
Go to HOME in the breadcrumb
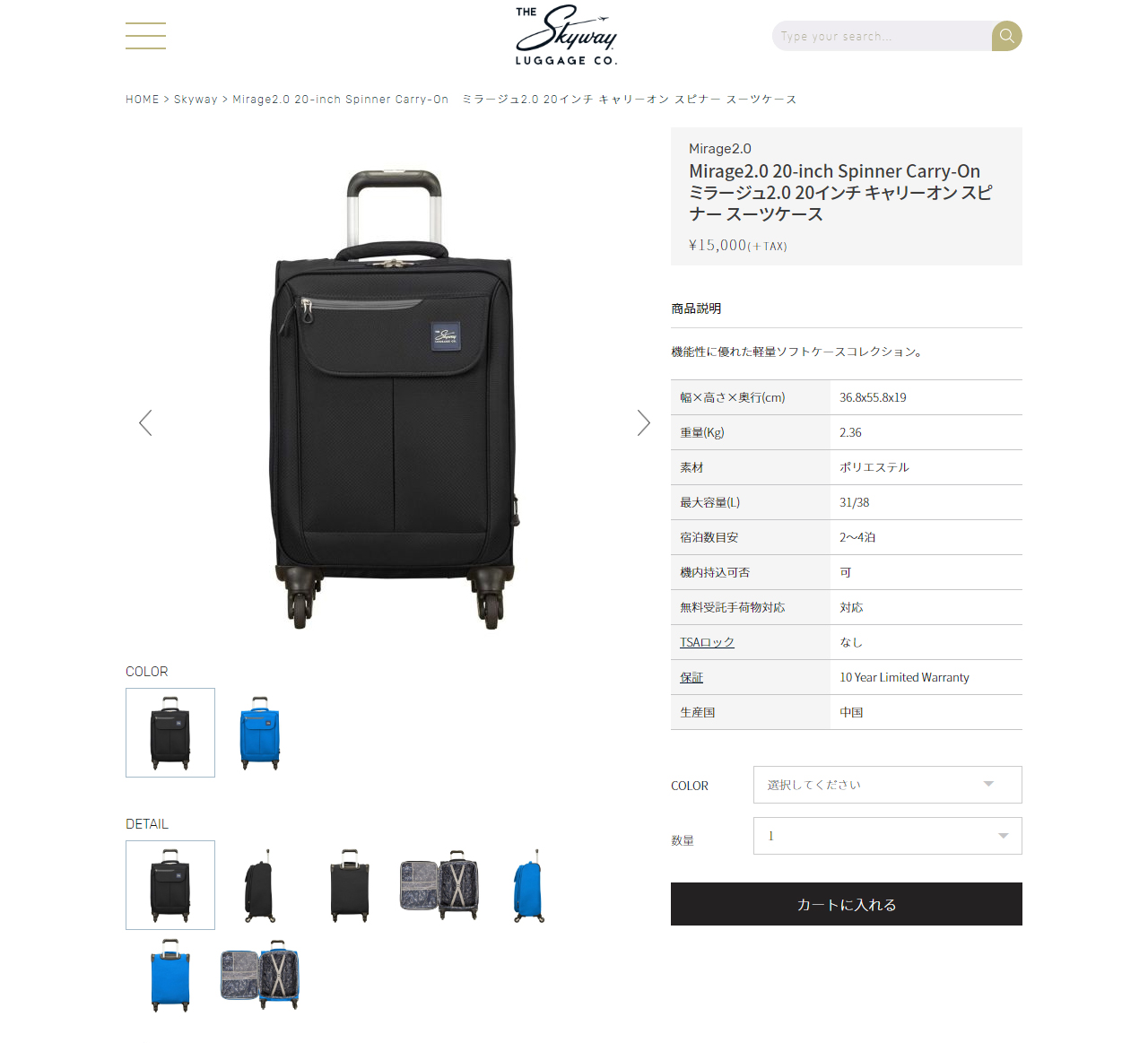tap(143, 100)
